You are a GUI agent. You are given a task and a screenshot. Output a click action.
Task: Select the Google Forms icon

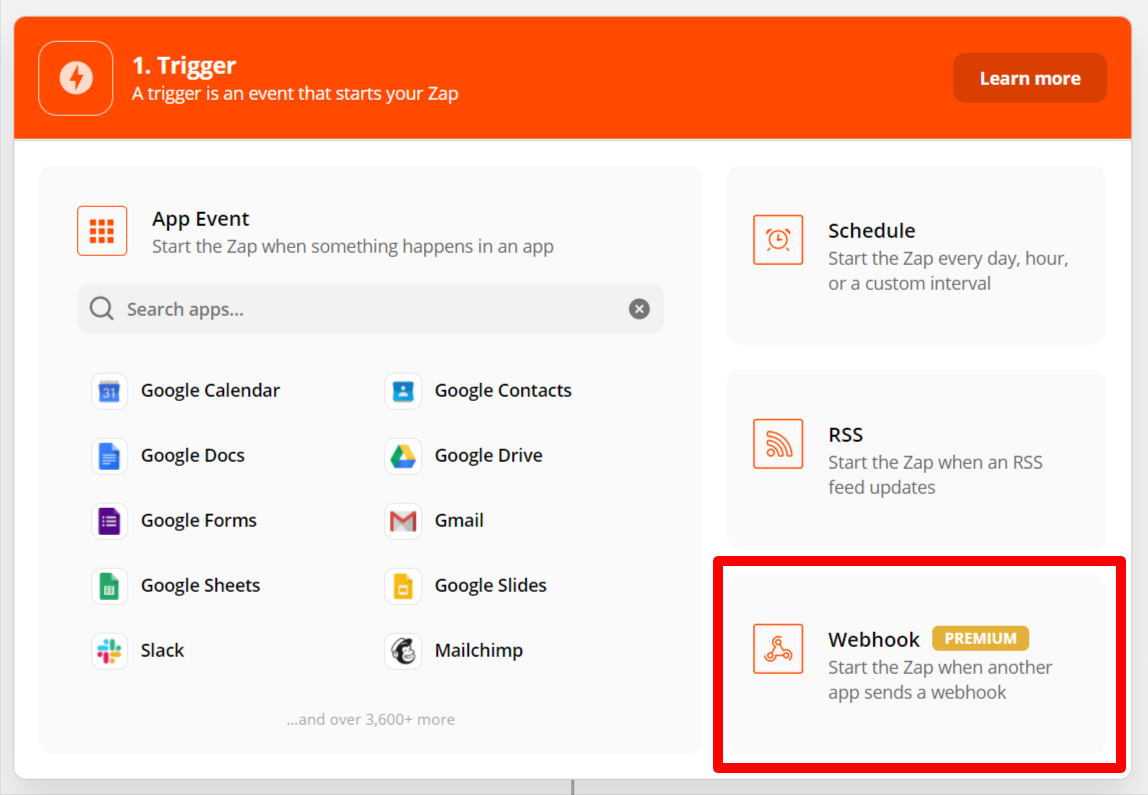(109, 521)
